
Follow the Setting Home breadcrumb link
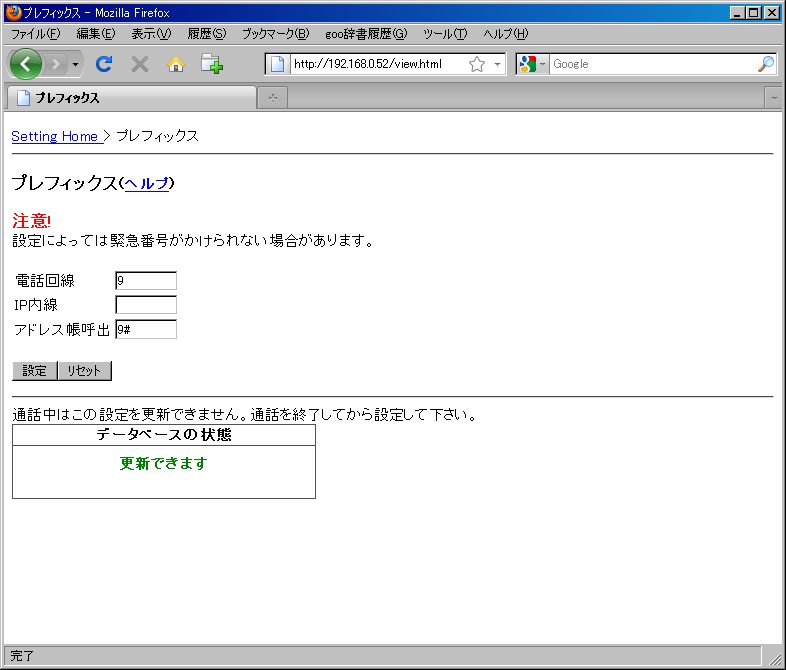55,136
